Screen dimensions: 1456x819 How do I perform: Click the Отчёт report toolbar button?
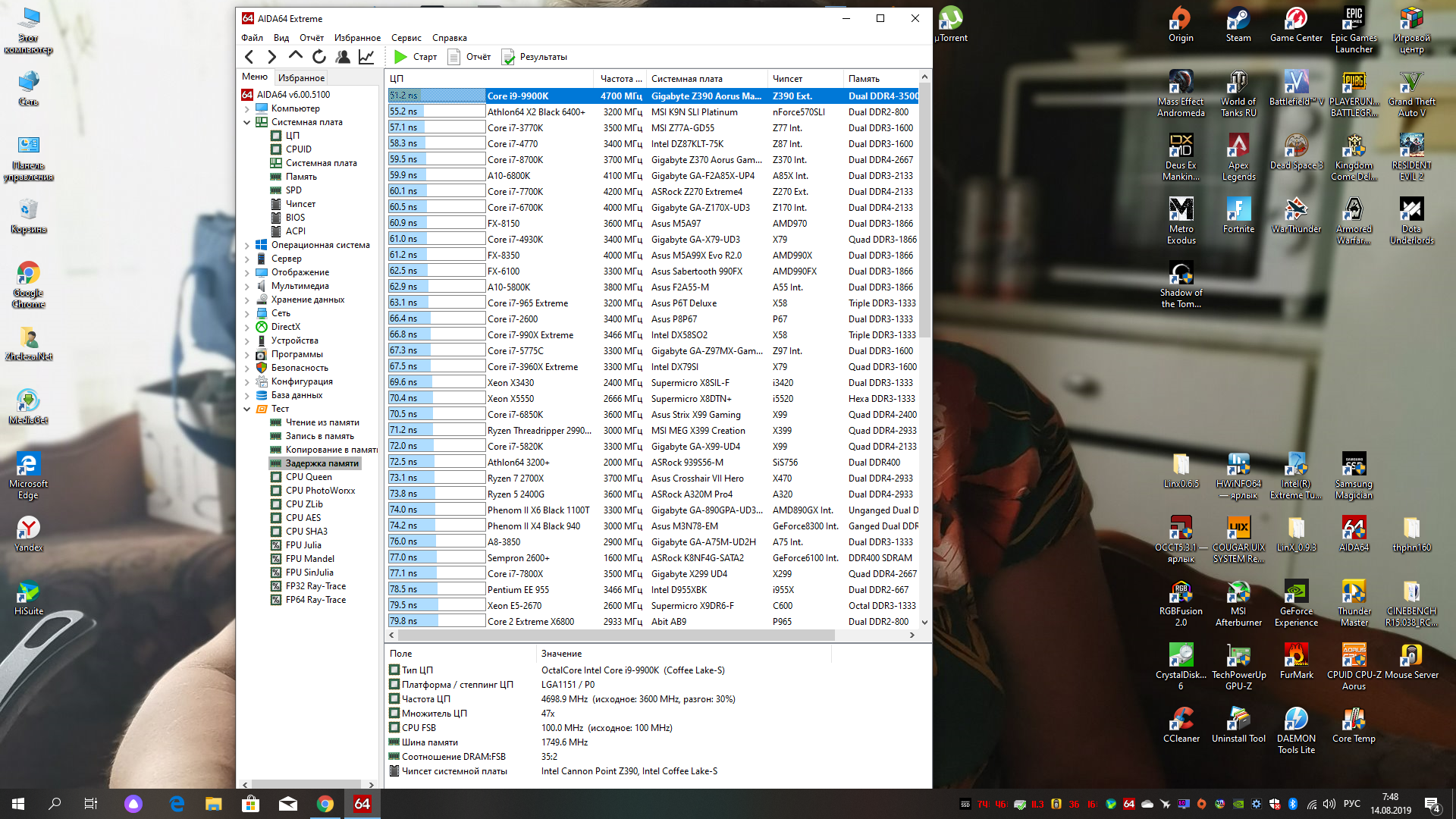[x=469, y=57]
